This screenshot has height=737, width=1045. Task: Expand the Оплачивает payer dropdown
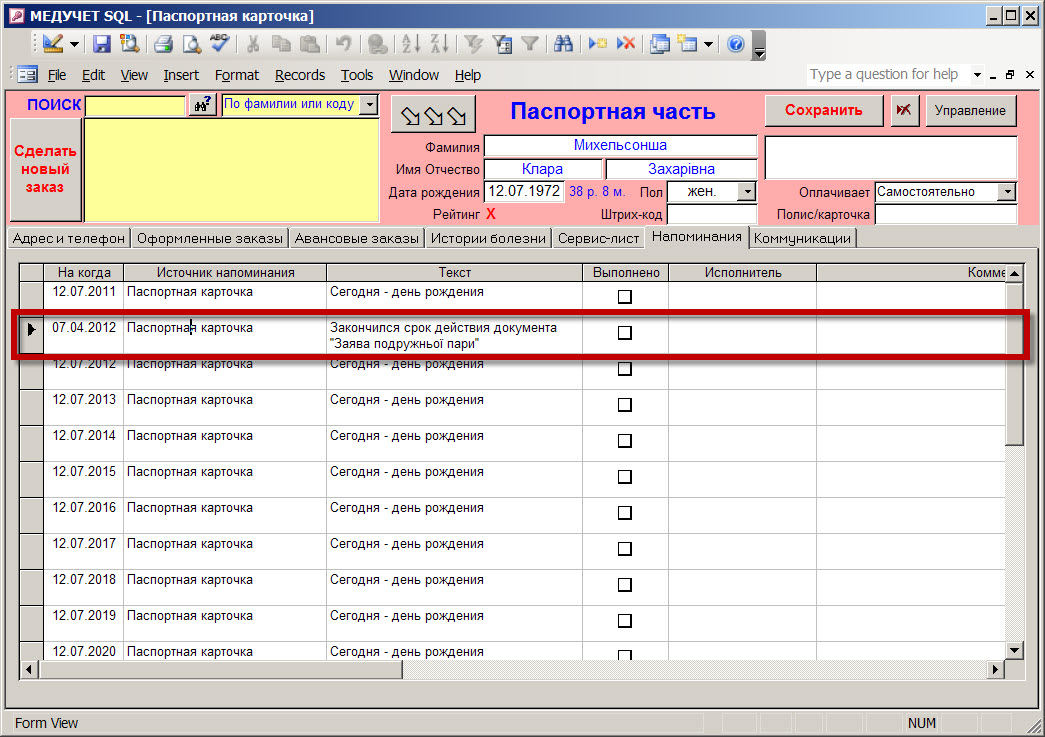pyautogui.click(x=1007, y=192)
